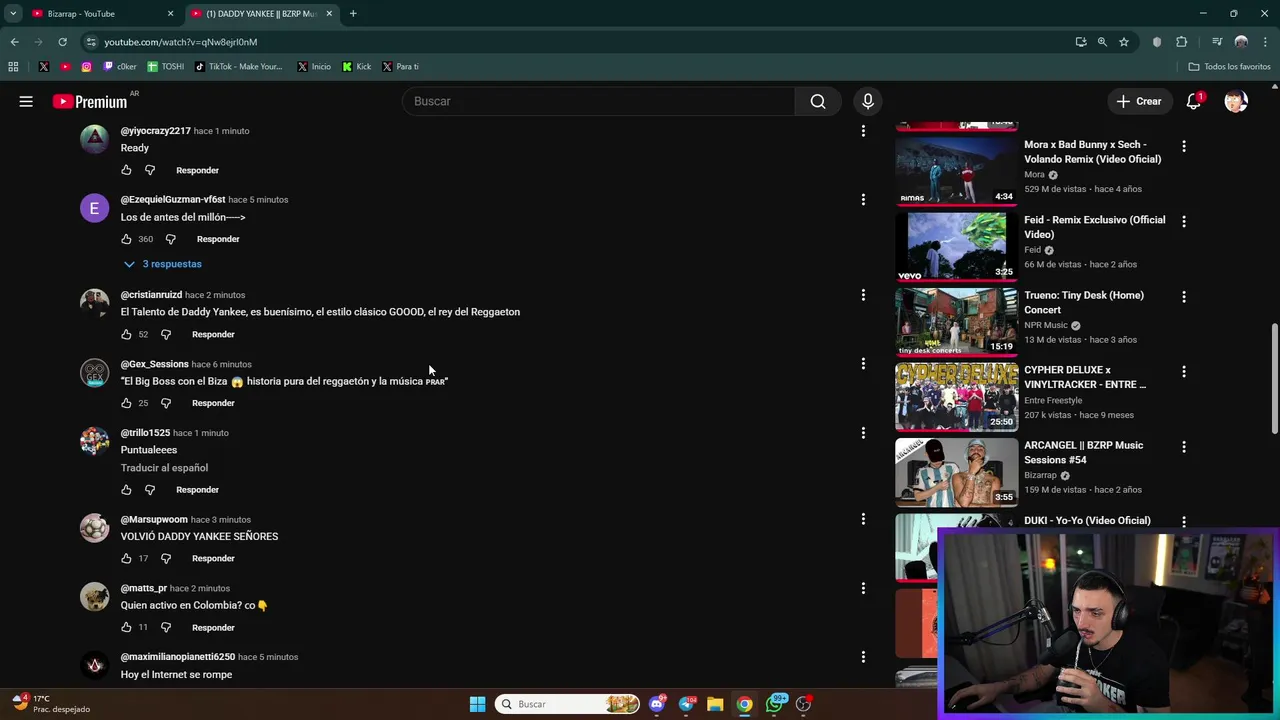Like the 'Quien activo en Colombia' comment
The image size is (1280, 720).
(126, 627)
